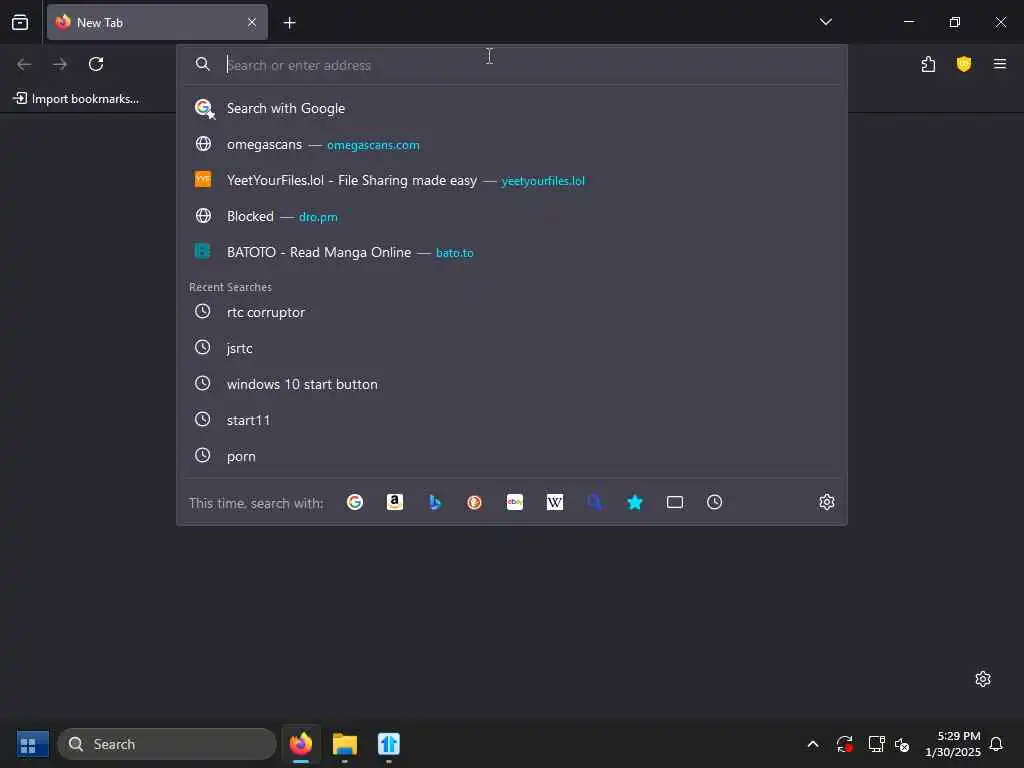Viewport: 1024px width, 768px height.
Task: Search within History clock icon
Action: [714, 502]
